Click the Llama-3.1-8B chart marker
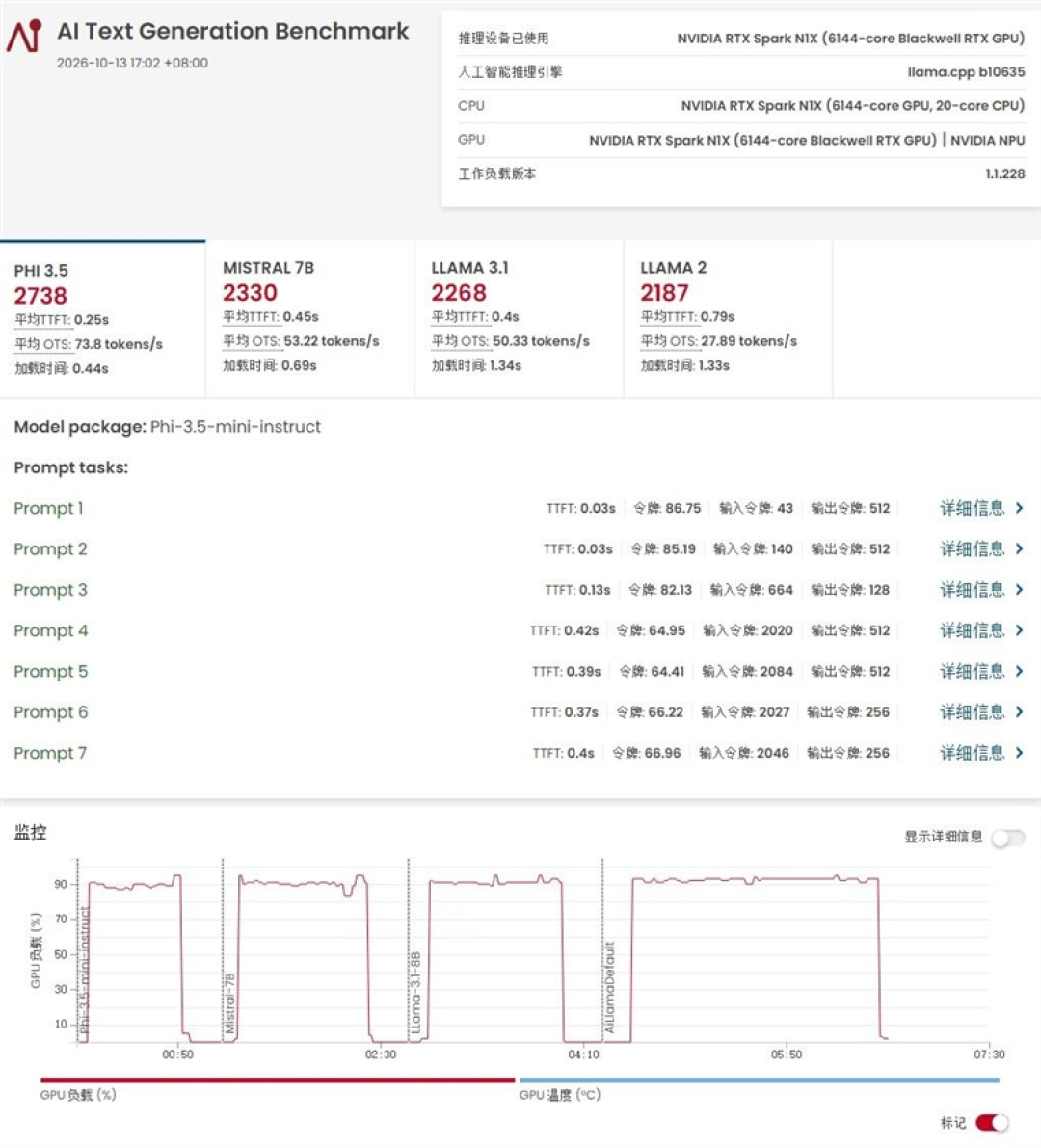This screenshot has width=1041, height=1148. [415, 992]
